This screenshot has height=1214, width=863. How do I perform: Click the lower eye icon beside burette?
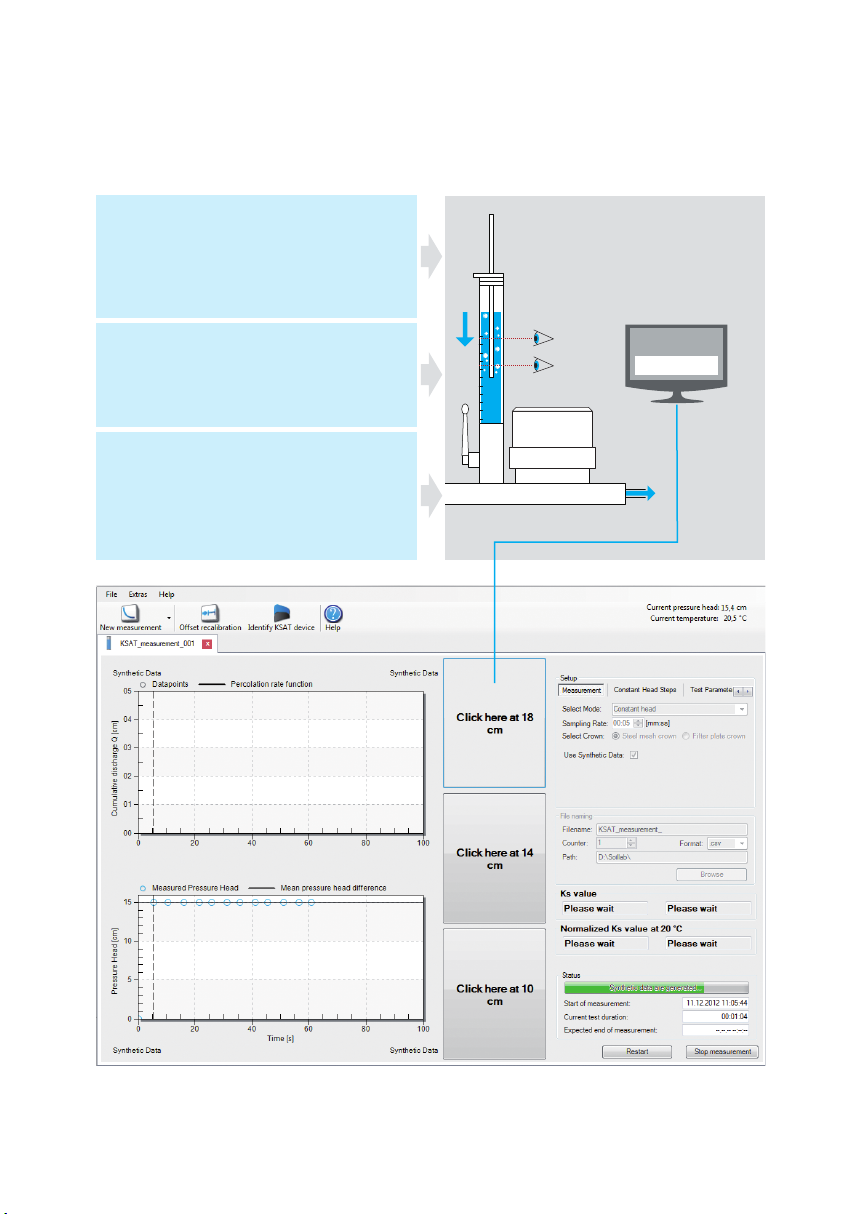543,365
